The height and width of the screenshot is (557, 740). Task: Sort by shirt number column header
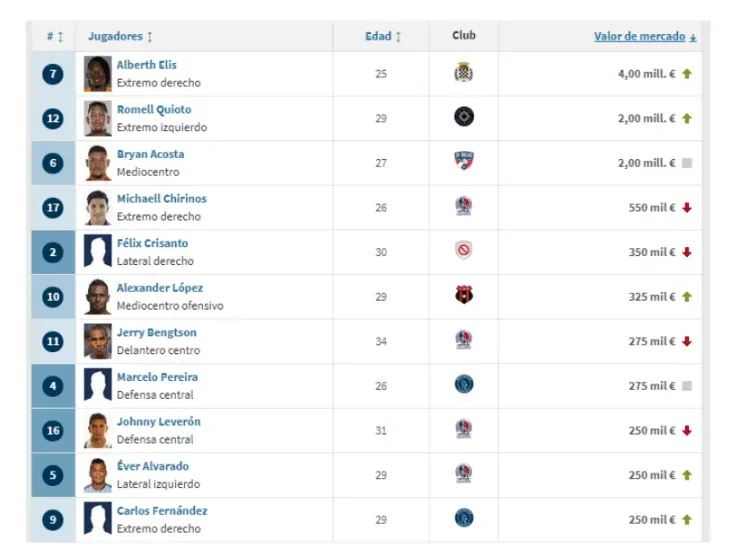[x=54, y=36]
